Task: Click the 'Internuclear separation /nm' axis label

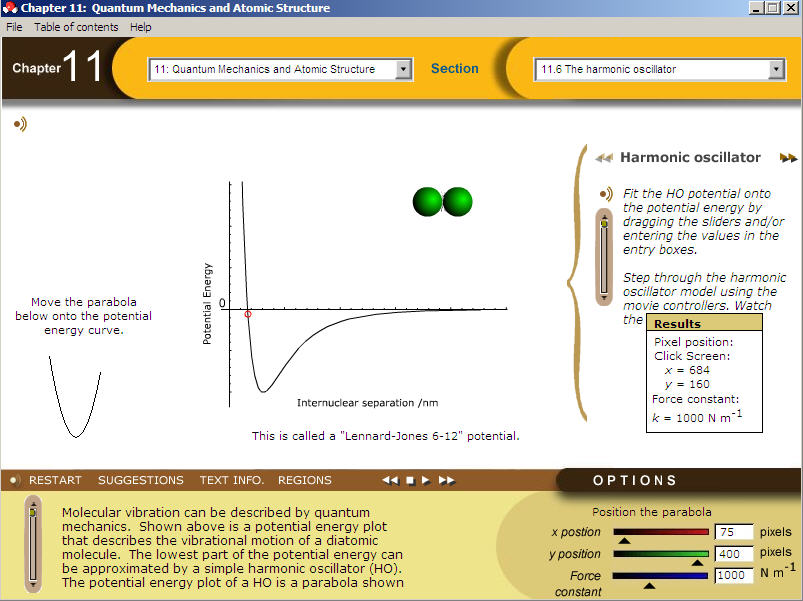Action: coord(368,403)
